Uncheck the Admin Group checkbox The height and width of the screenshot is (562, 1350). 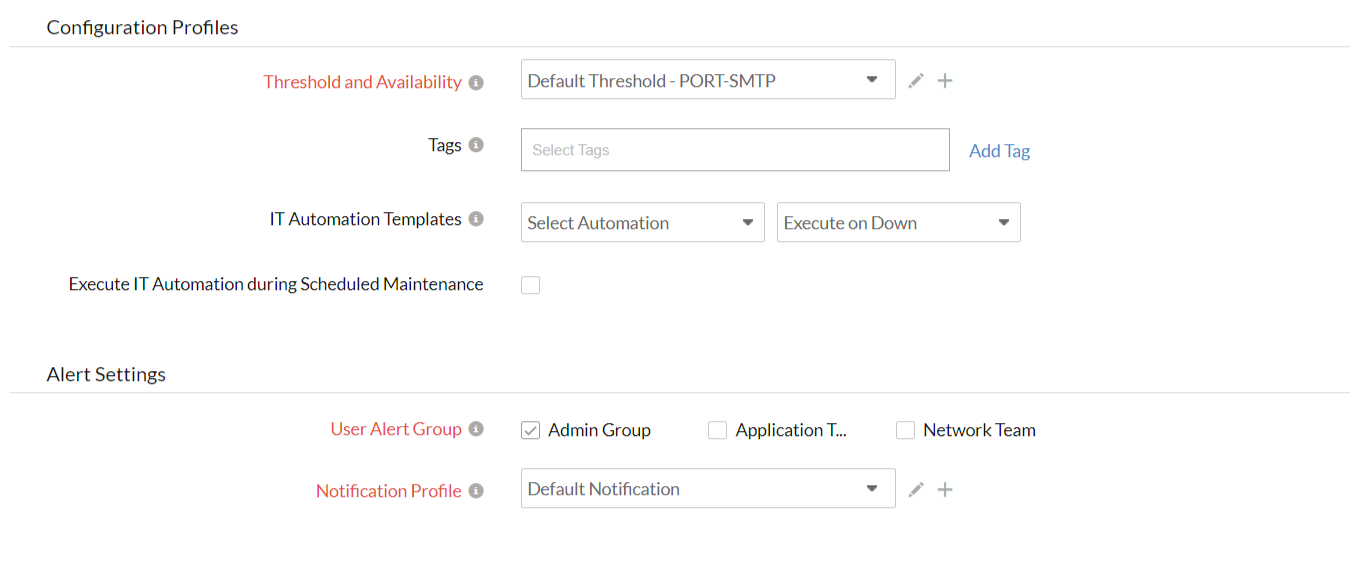click(x=530, y=430)
